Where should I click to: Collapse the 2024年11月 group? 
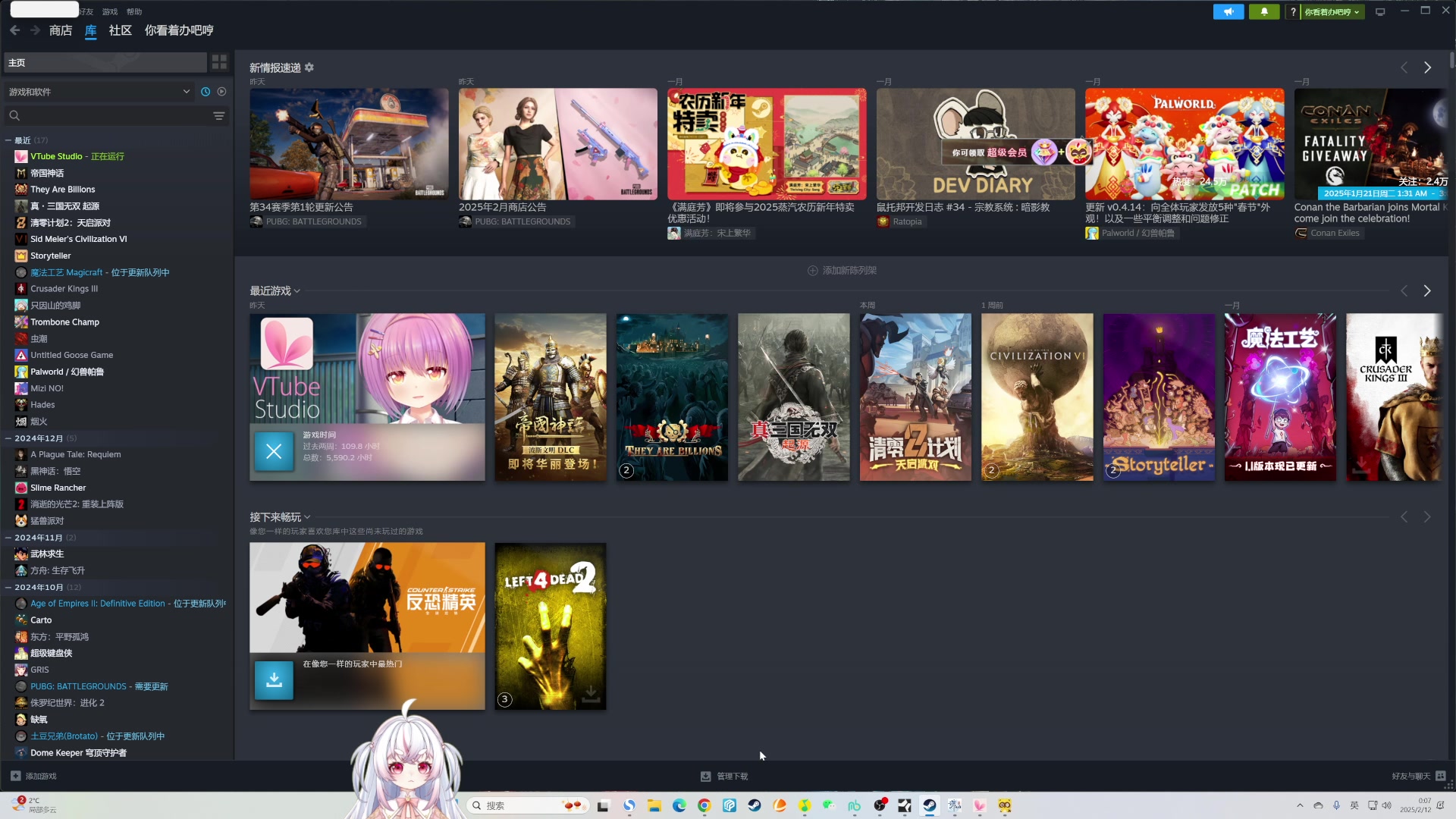(x=8, y=538)
